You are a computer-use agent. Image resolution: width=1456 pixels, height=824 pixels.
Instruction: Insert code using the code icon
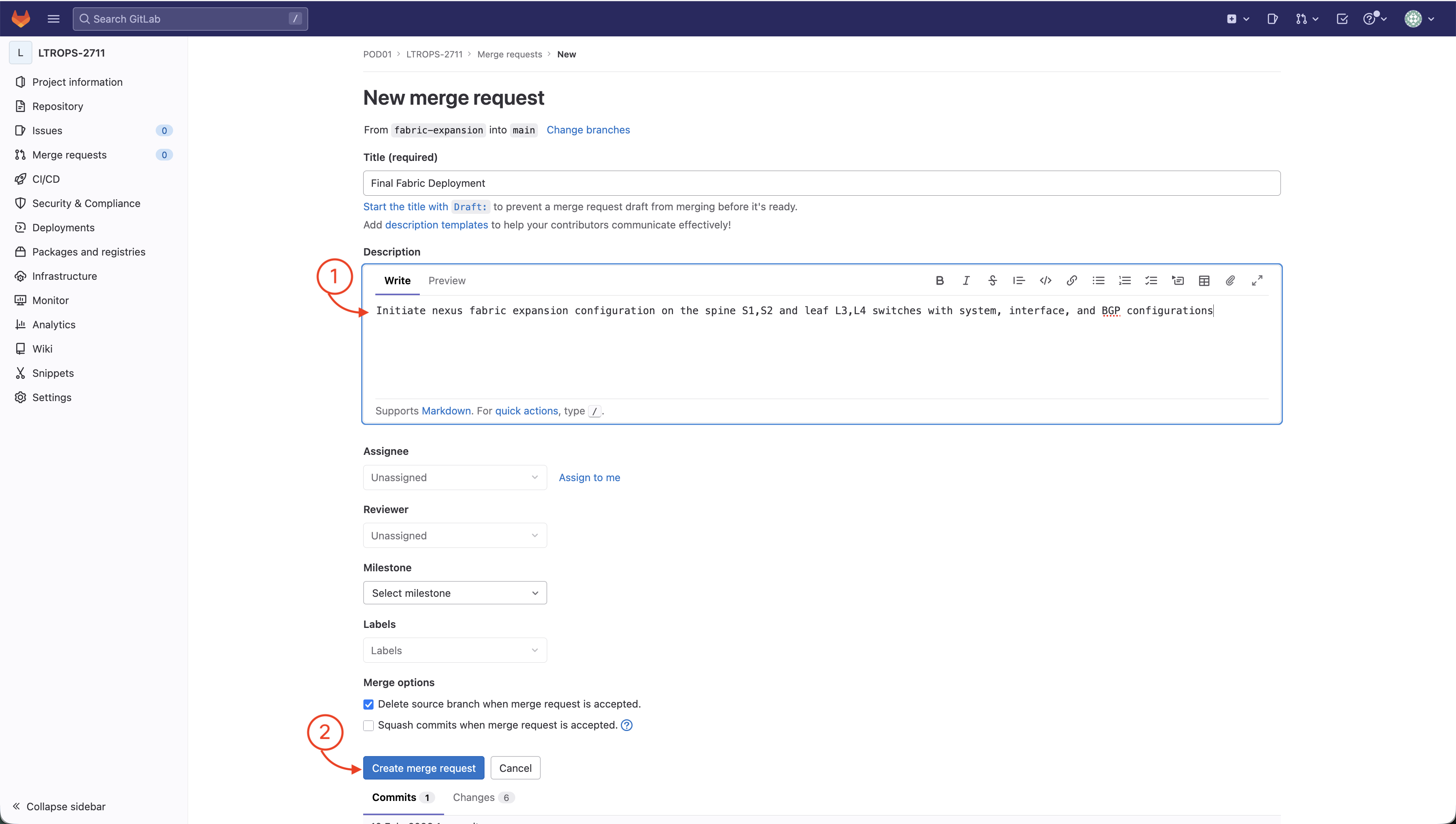tap(1045, 281)
